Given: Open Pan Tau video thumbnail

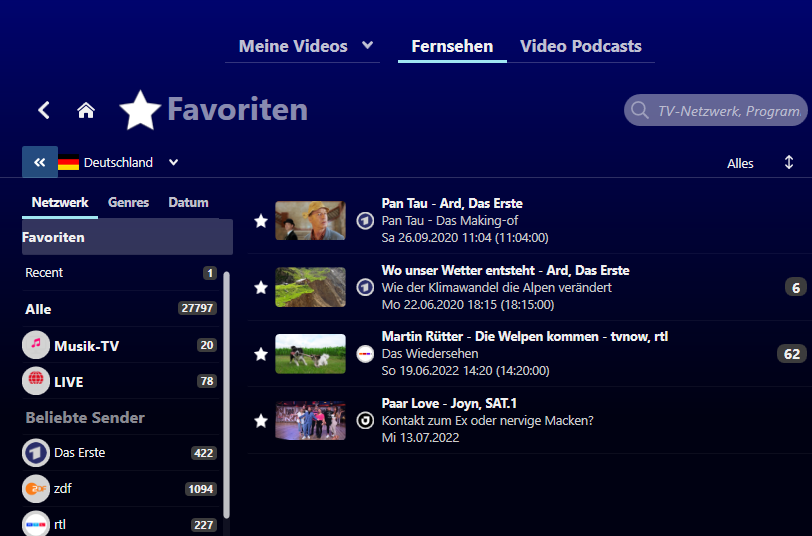Looking at the screenshot, I should [310, 221].
